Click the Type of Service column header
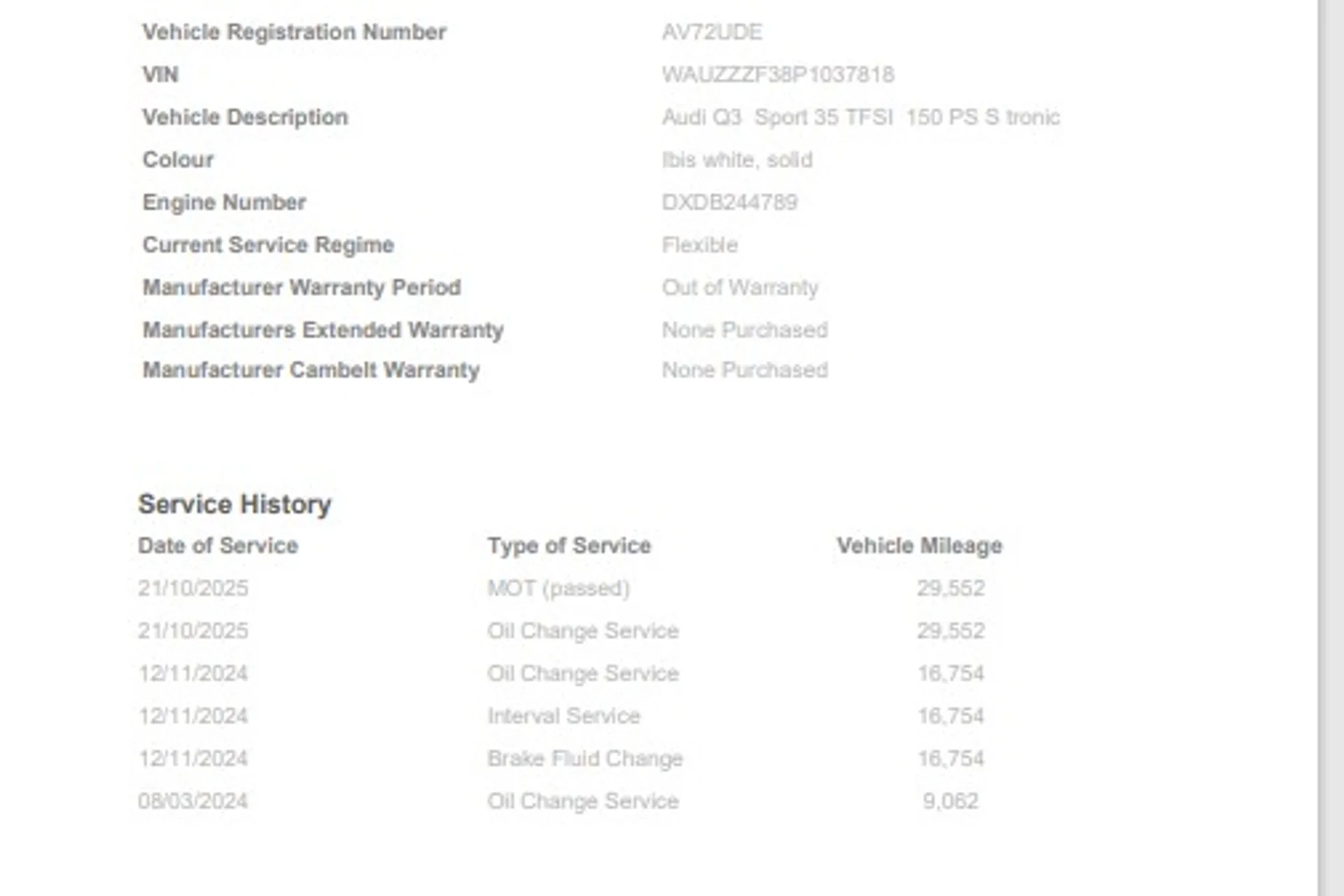Viewport: 1344px width, 896px height. tap(569, 546)
